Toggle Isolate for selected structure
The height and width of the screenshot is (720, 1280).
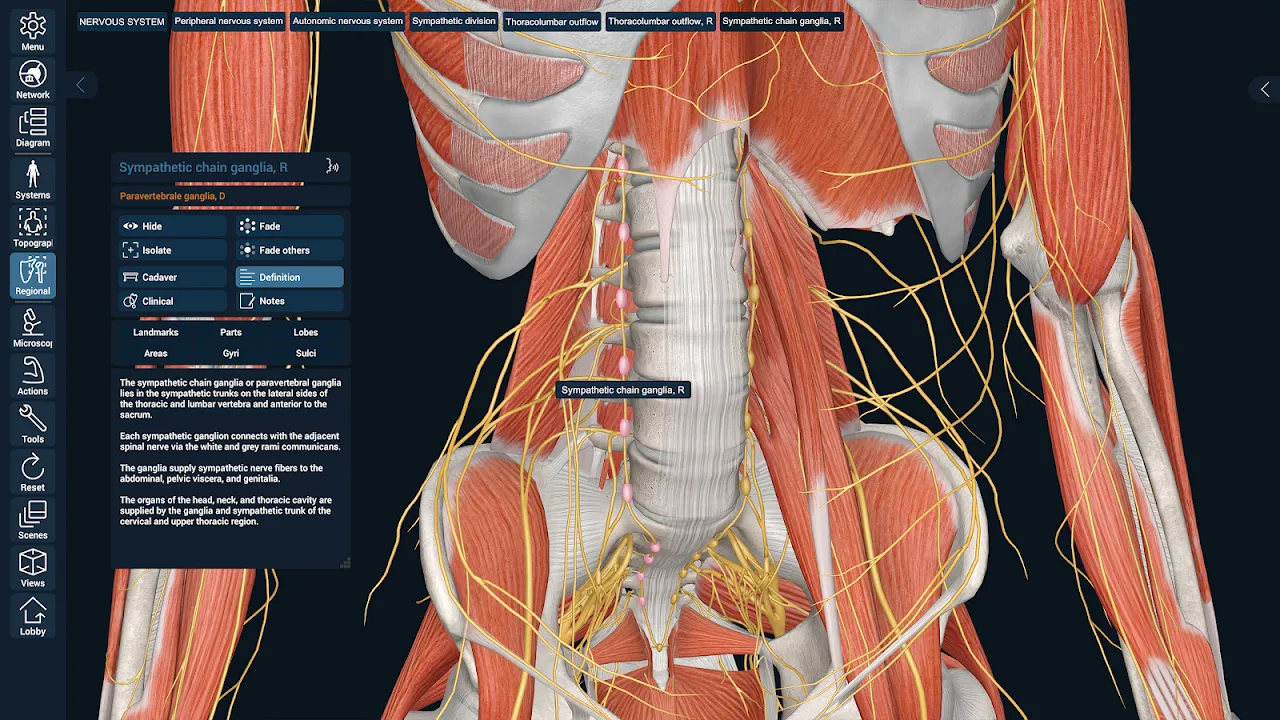click(172, 250)
